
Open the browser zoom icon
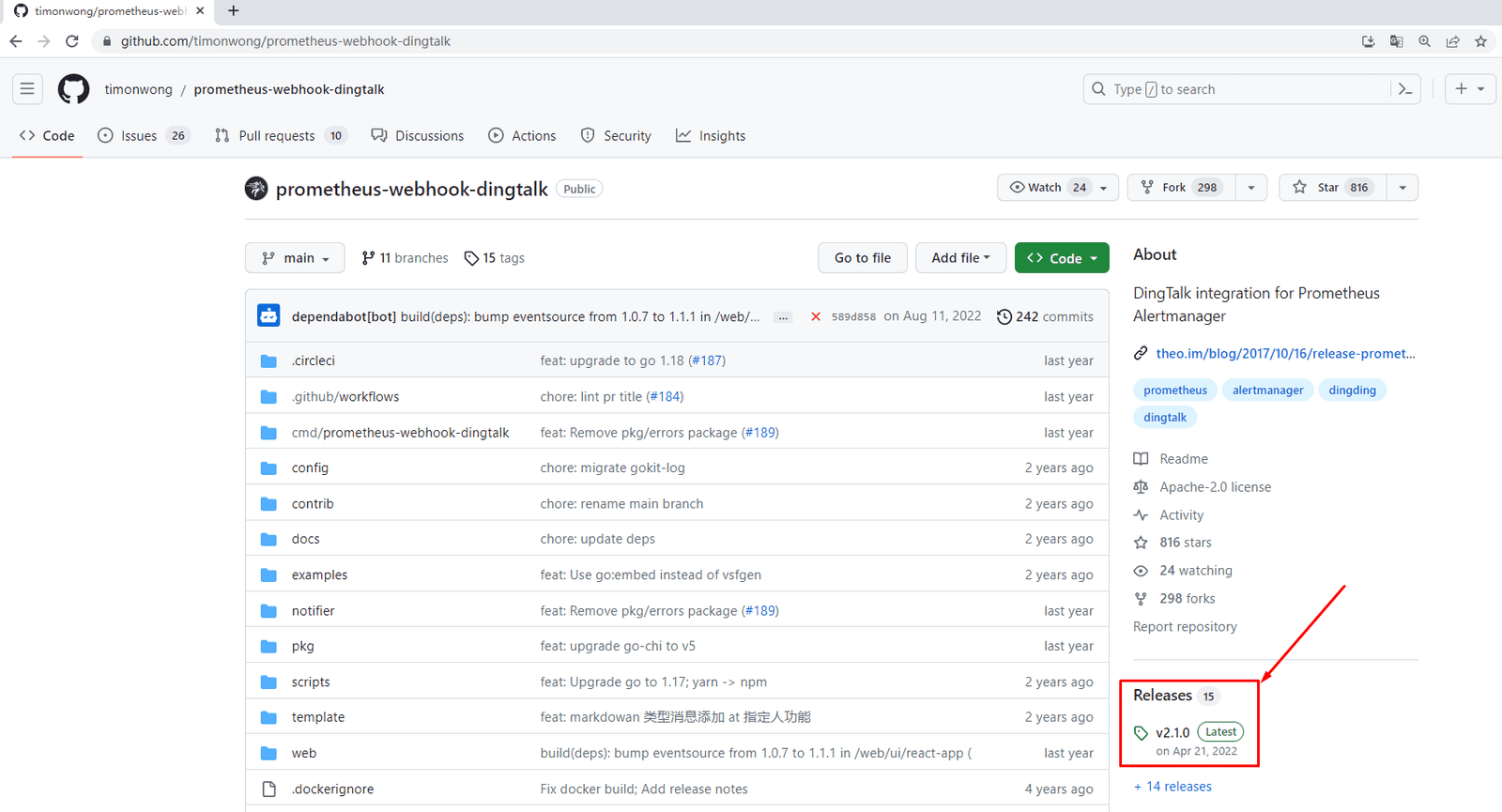1425,41
